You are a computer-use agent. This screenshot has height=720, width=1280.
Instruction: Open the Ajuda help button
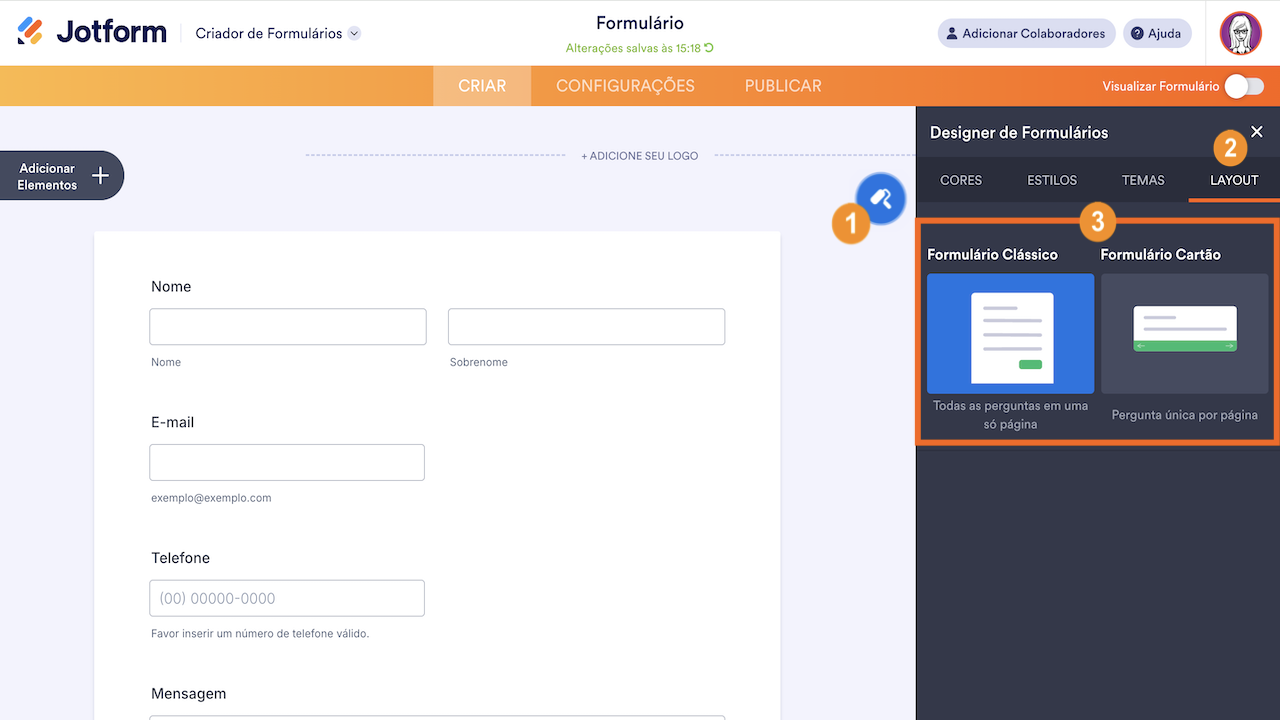pyautogui.click(x=1157, y=33)
